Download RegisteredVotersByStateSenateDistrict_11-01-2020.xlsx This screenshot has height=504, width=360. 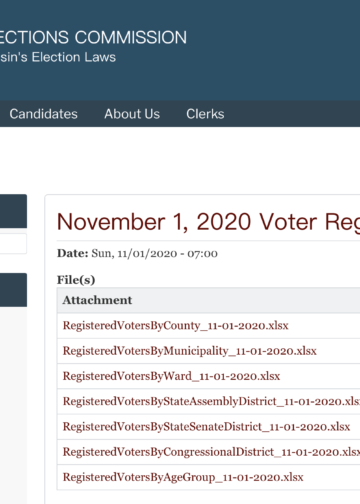(x=206, y=427)
